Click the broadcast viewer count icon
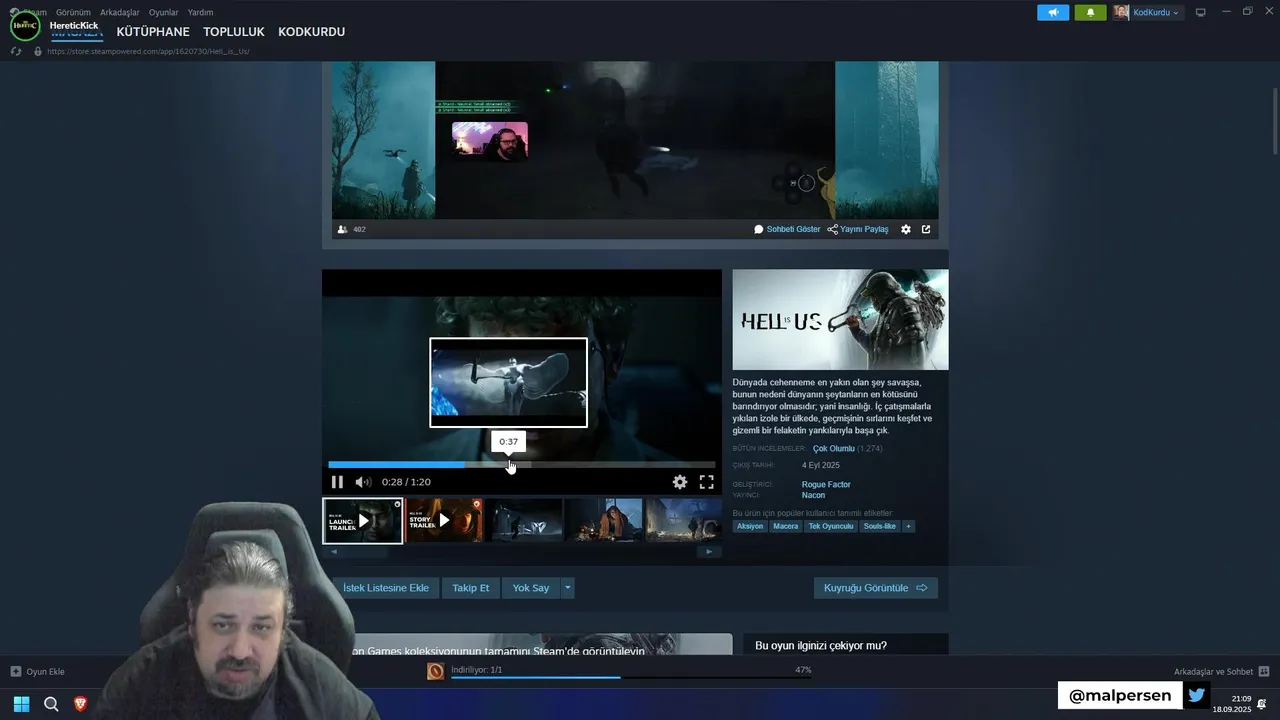The height and width of the screenshot is (720, 1280). pyautogui.click(x=343, y=229)
